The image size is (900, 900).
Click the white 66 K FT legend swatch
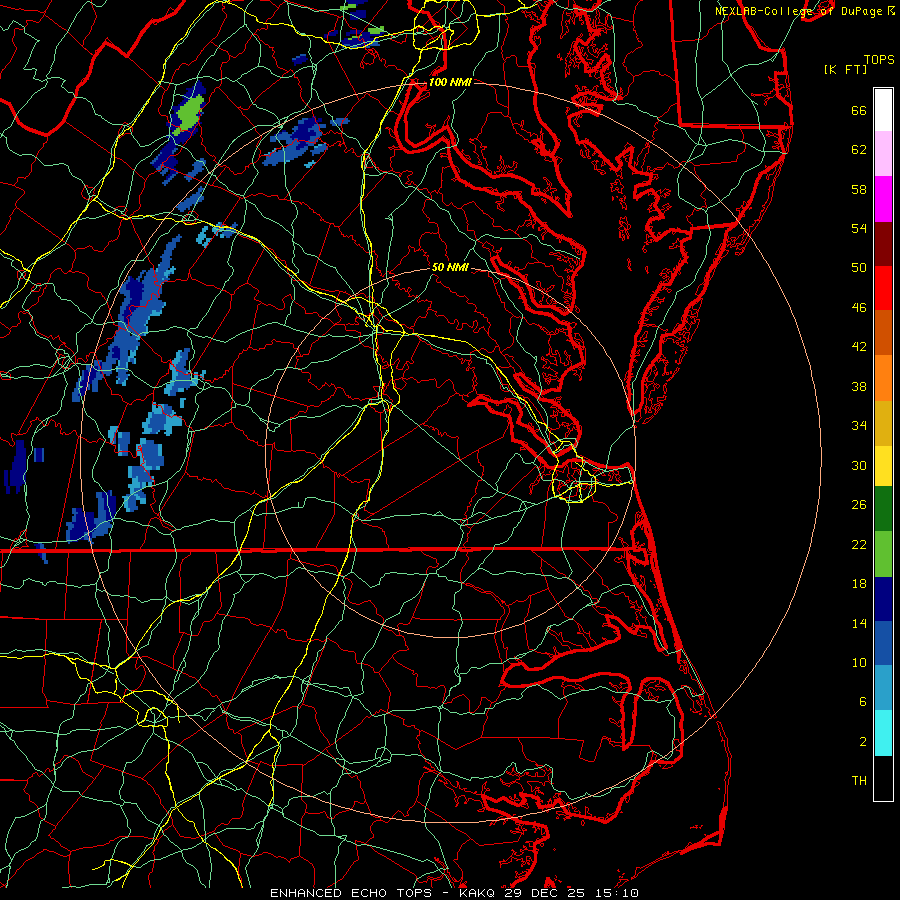pos(883,110)
